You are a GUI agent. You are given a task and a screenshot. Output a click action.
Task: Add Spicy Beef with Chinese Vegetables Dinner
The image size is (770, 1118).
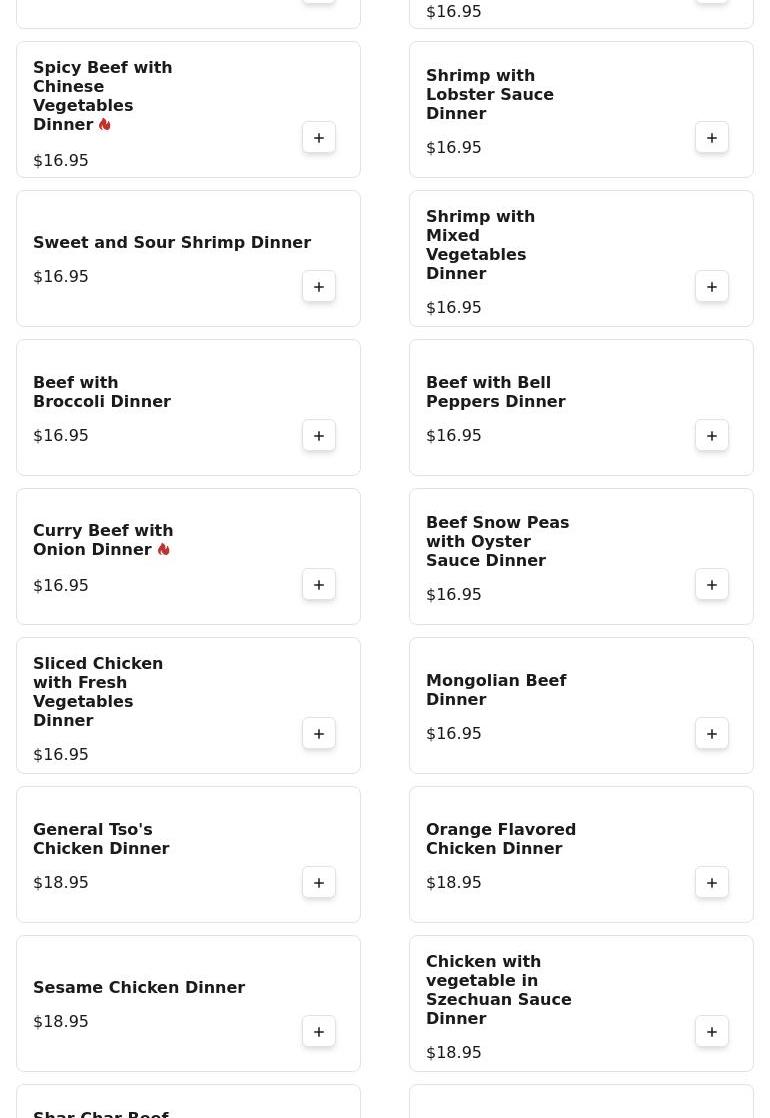pos(319,138)
